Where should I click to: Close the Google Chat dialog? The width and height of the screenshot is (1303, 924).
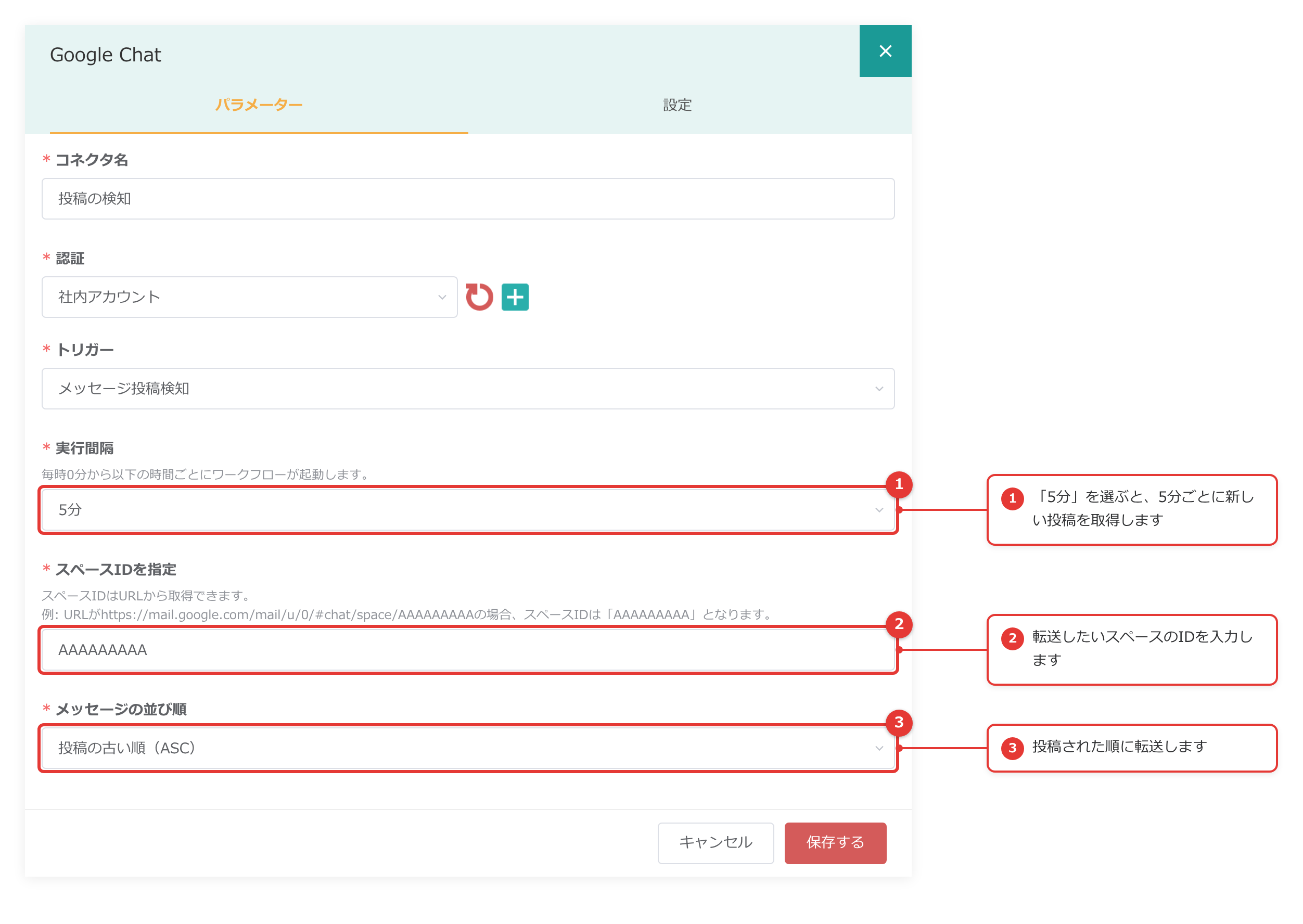[885, 51]
